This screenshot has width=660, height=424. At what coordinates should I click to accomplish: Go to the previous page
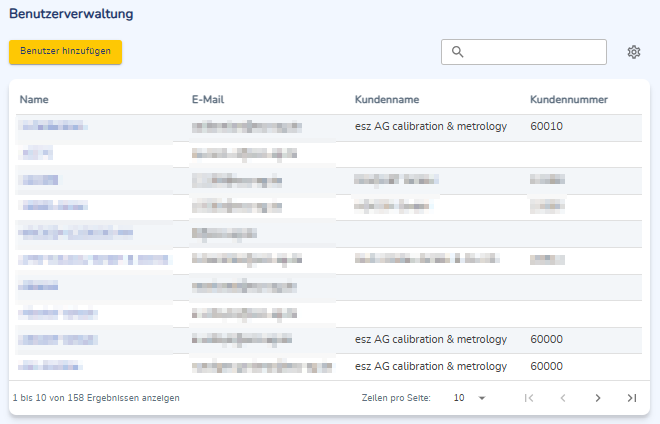pyautogui.click(x=563, y=398)
